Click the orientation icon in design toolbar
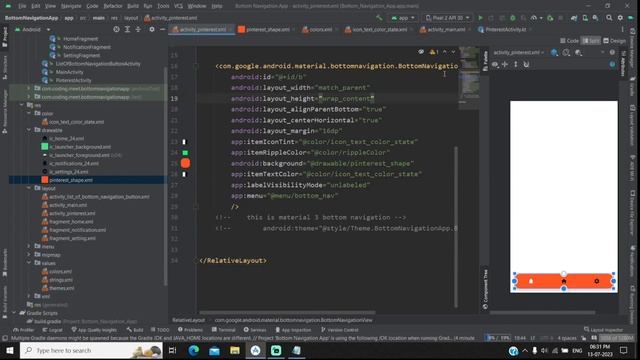Screen dimensions: 640x360 coord(567,53)
